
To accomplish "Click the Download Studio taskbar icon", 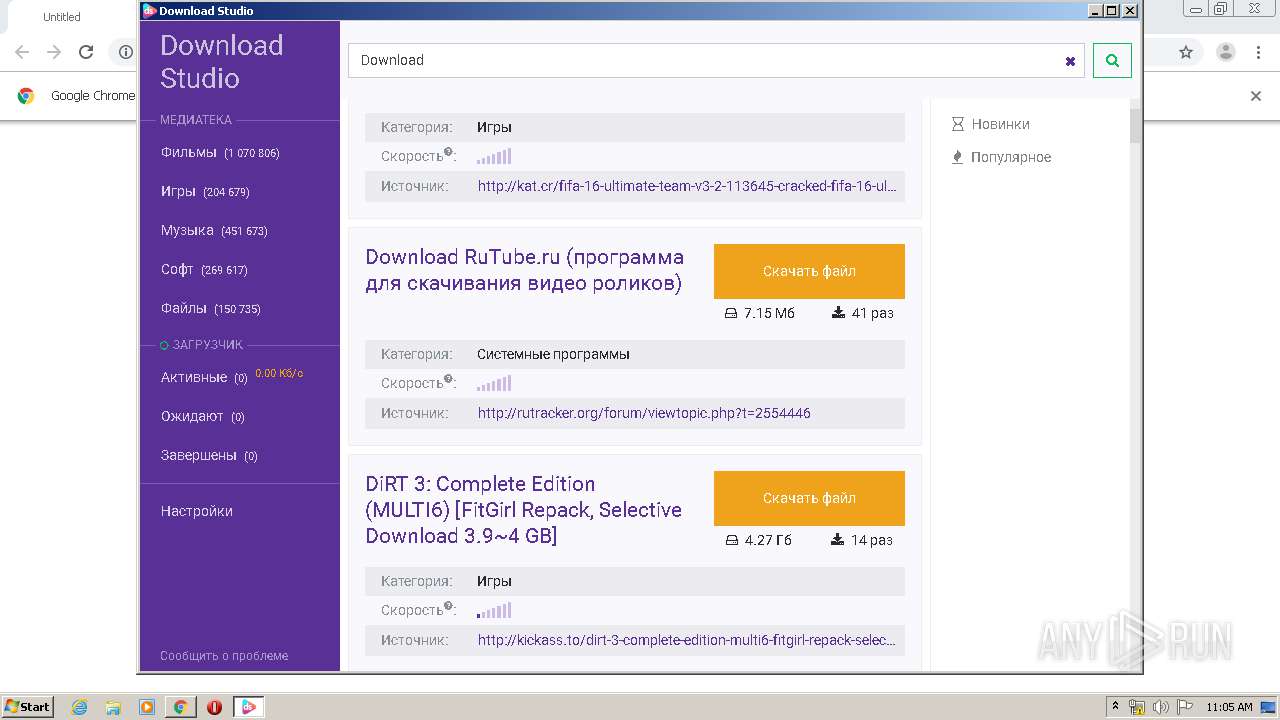I will 249,707.
